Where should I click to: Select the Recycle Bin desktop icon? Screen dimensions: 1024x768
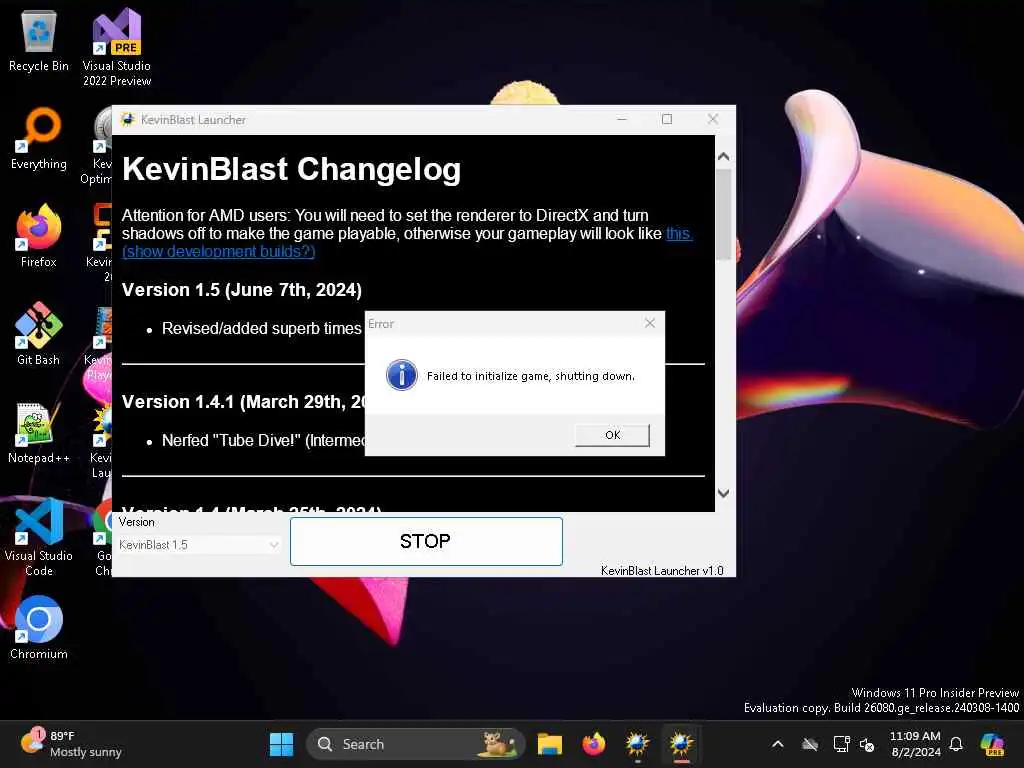pyautogui.click(x=39, y=41)
